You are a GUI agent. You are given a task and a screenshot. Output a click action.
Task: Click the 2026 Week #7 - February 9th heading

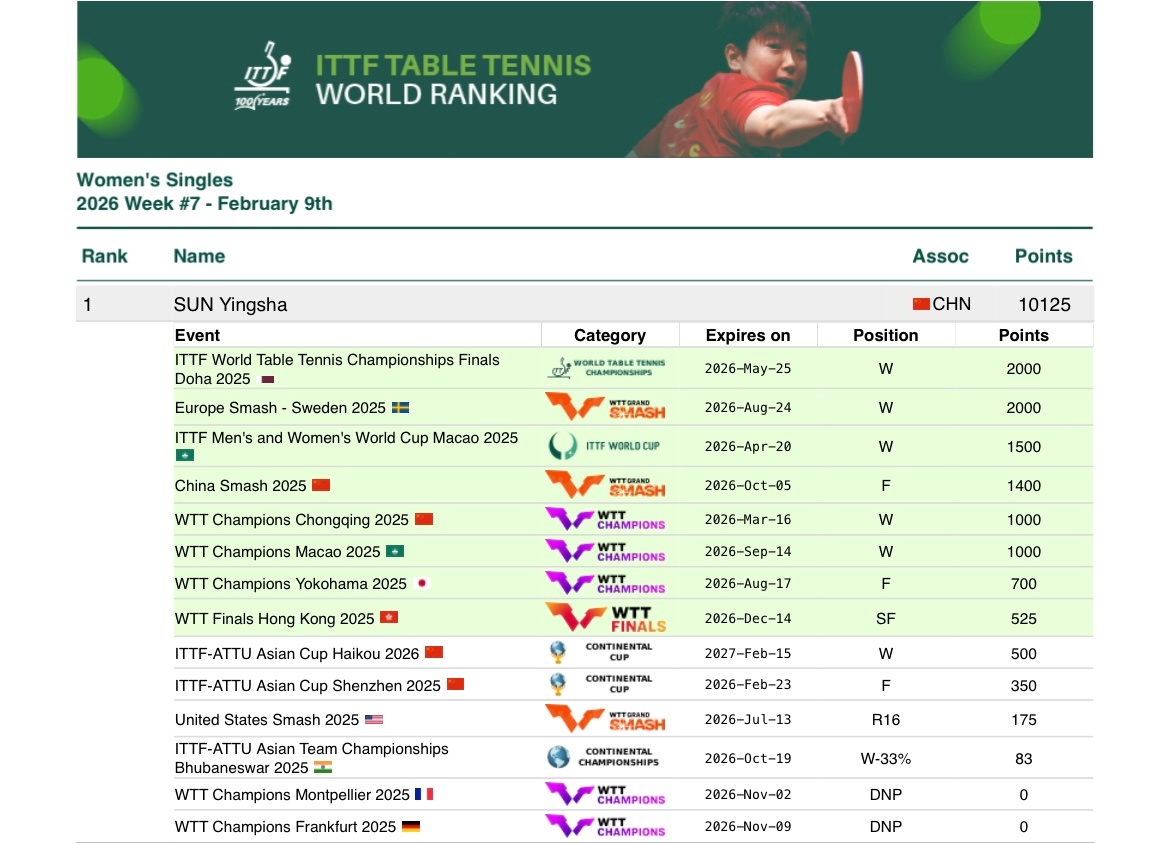[204, 204]
